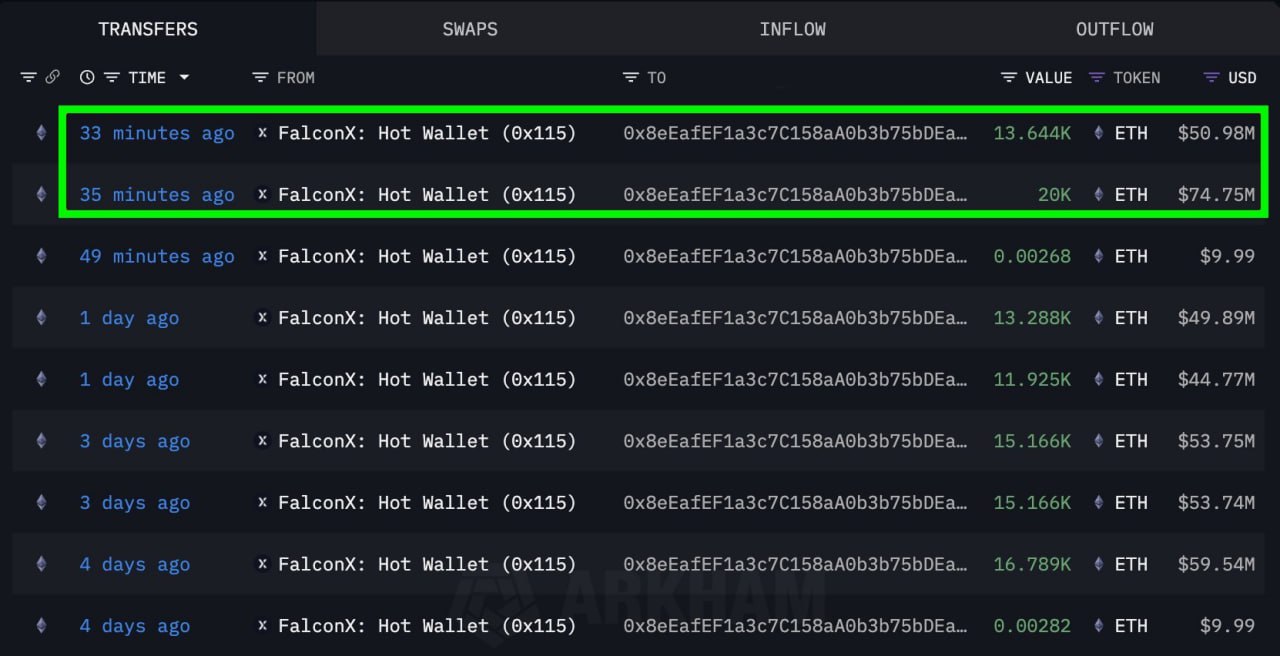Click the Ethereum chain icon on the 16.789K row

41,564
